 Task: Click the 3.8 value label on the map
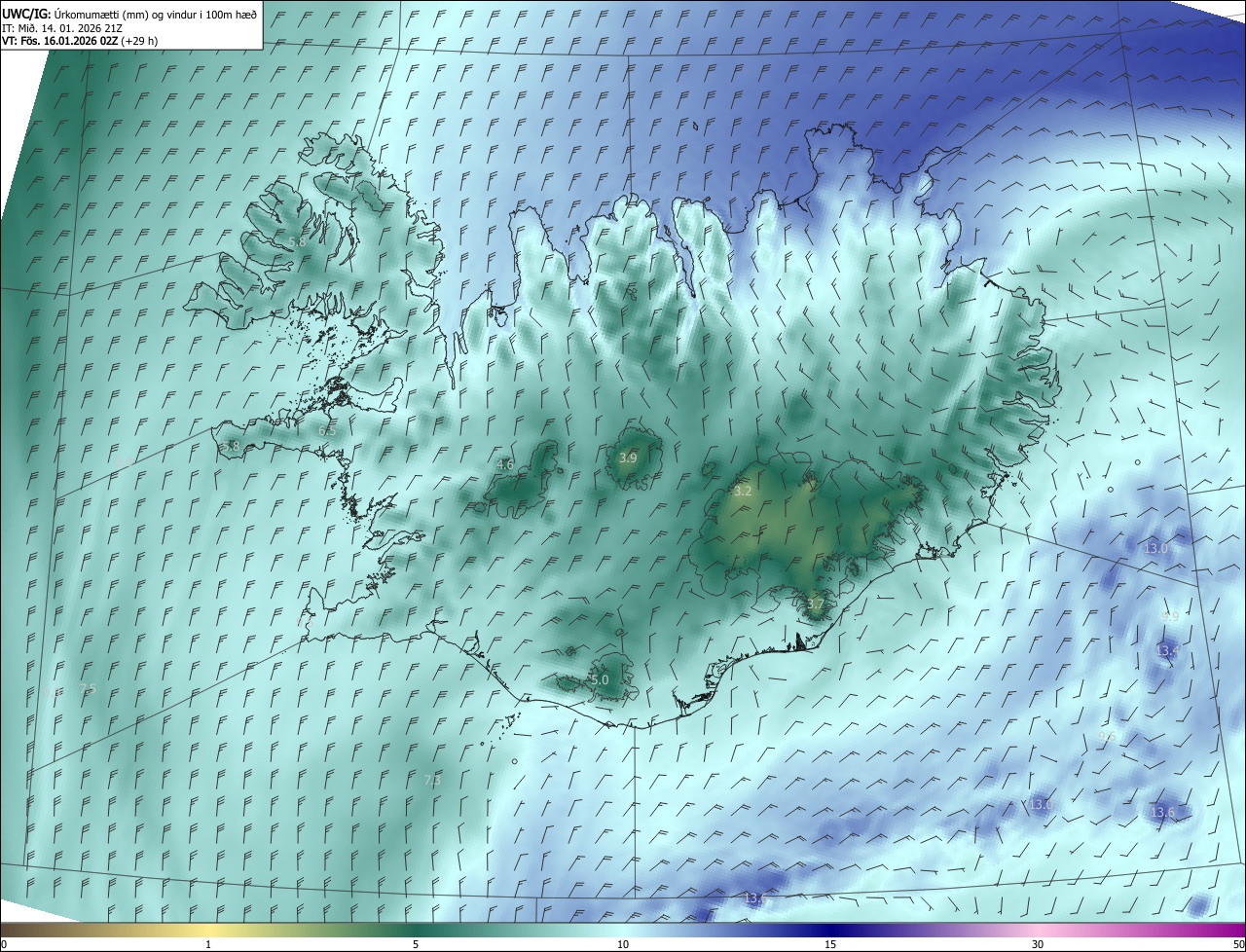[x=230, y=446]
